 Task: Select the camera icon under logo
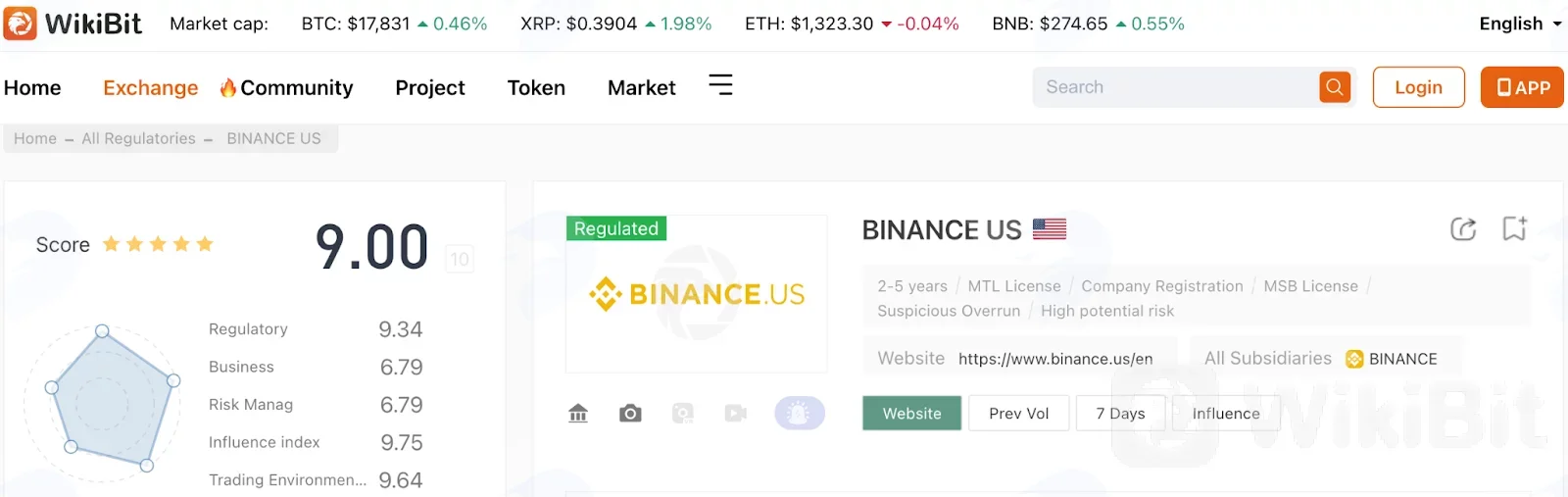[x=630, y=414]
